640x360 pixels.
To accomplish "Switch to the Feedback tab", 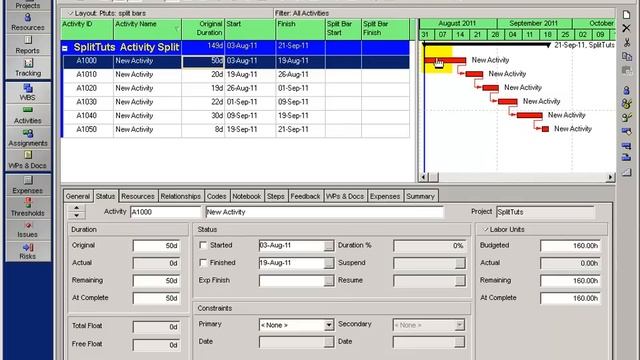I will (305, 196).
